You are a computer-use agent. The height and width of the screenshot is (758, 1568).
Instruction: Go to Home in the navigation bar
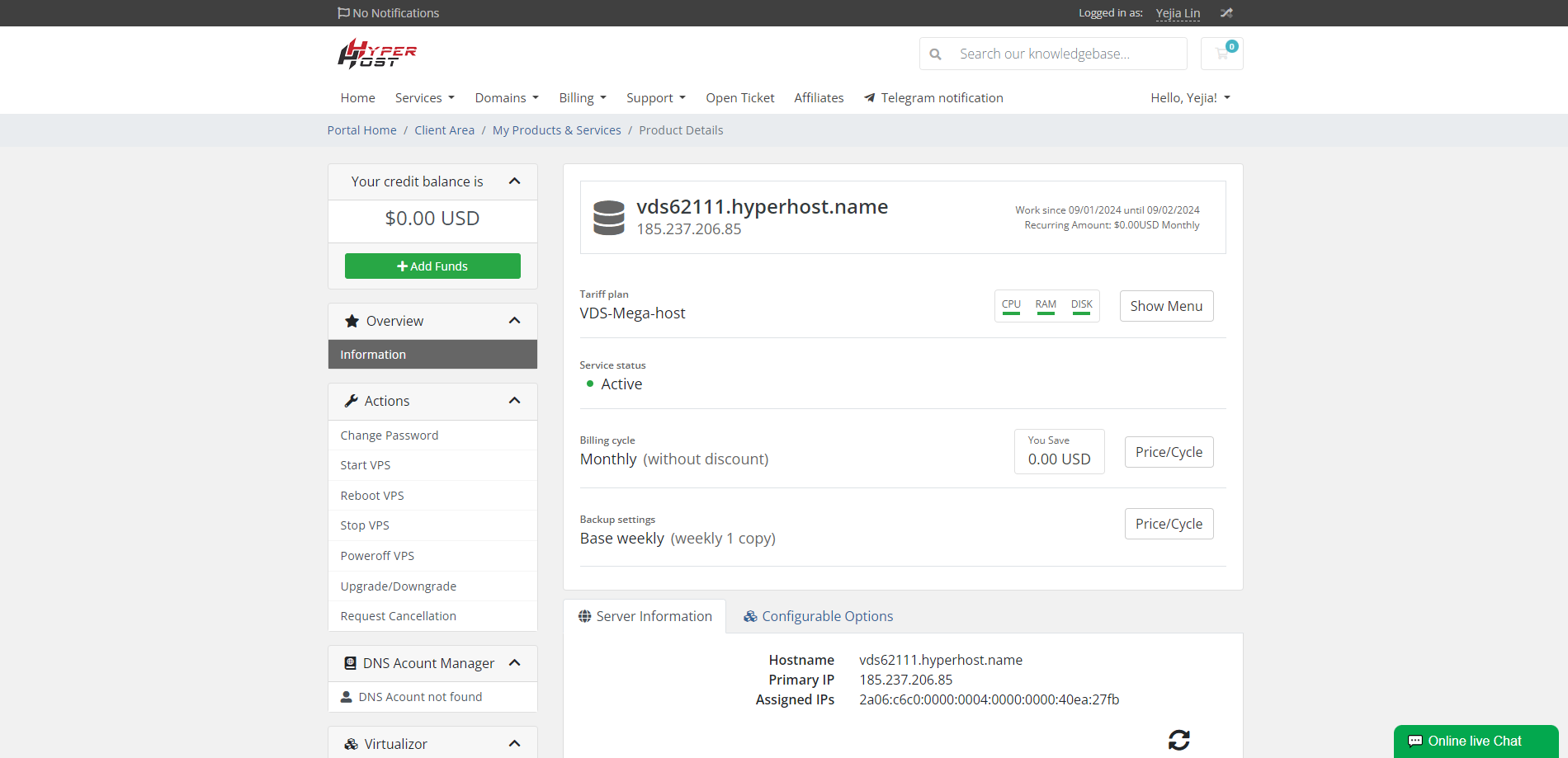click(x=357, y=98)
